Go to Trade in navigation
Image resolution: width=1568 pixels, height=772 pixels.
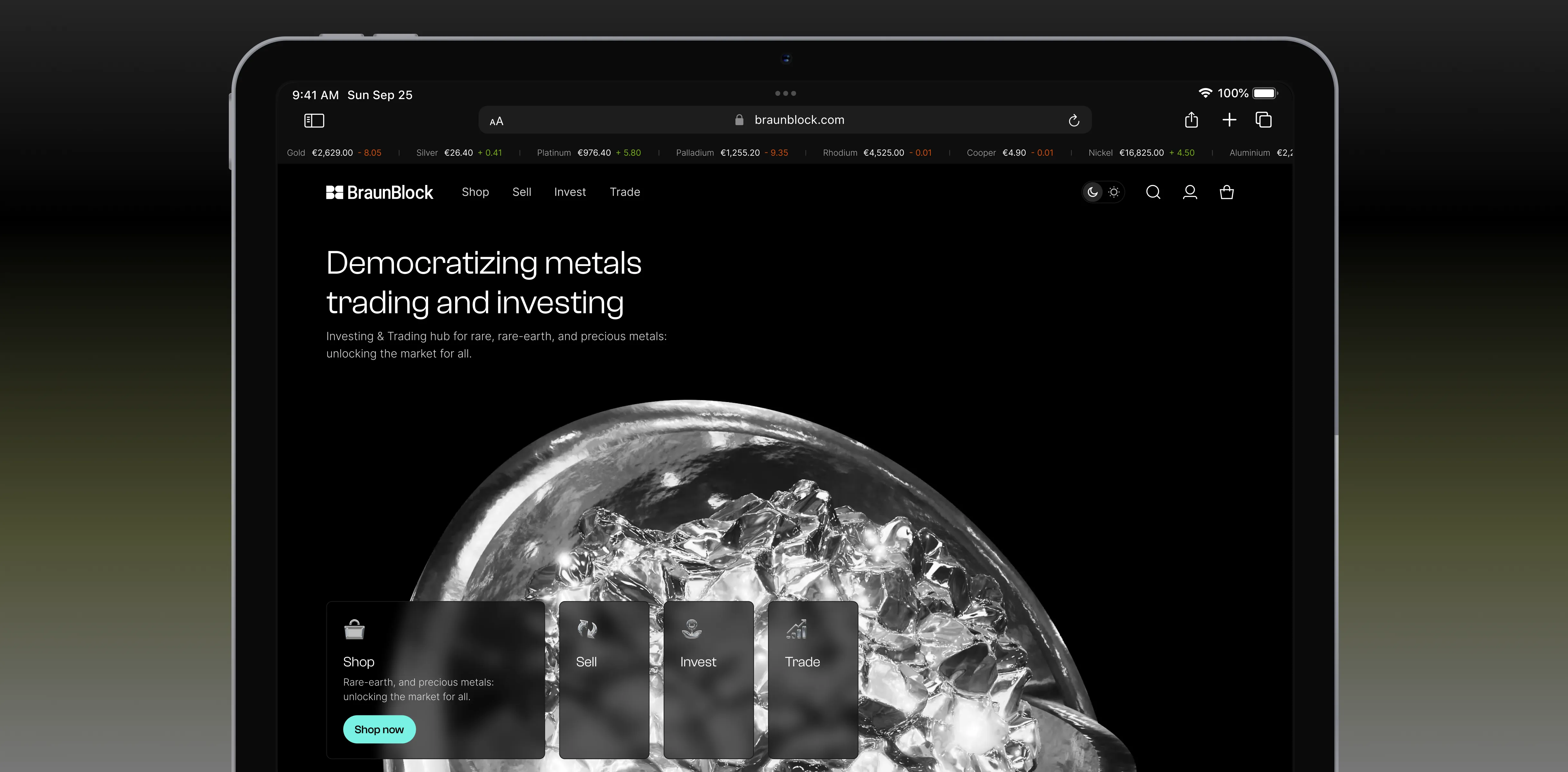click(x=624, y=192)
